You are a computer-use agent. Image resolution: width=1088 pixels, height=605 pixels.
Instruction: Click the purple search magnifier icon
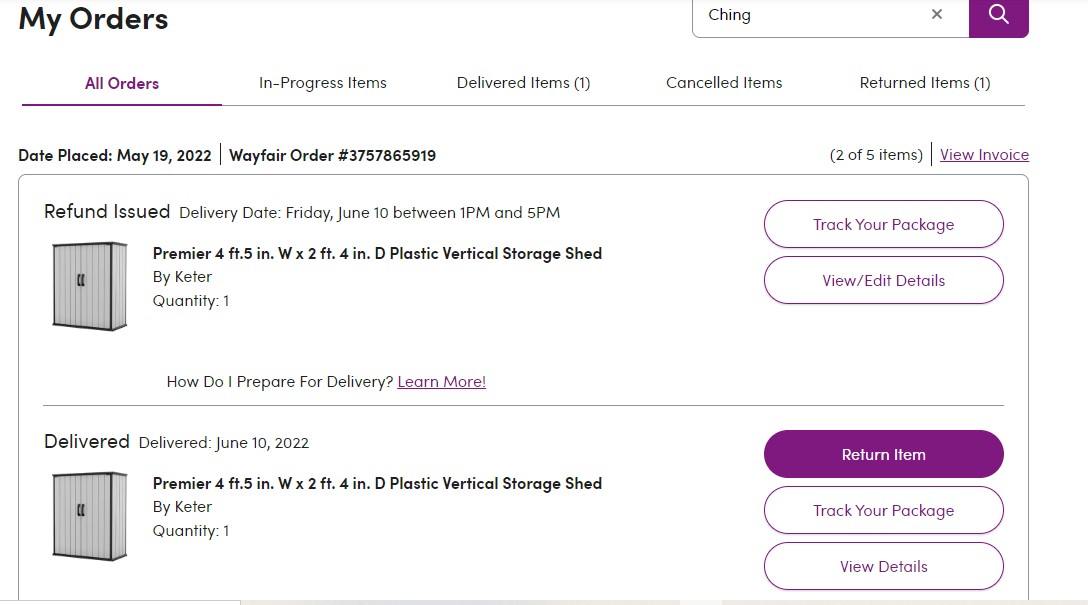pos(998,15)
